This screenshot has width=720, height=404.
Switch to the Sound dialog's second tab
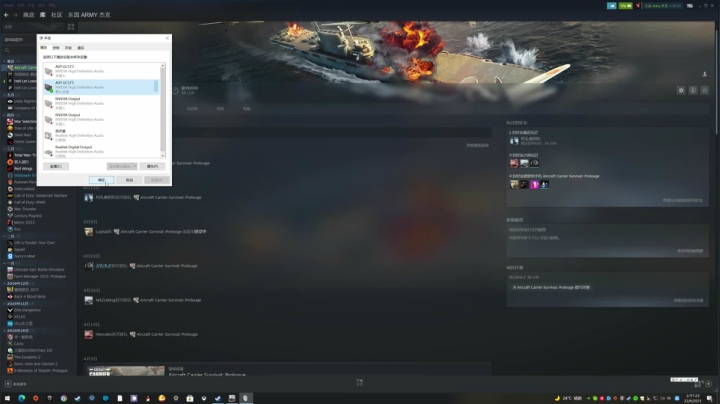(x=56, y=48)
